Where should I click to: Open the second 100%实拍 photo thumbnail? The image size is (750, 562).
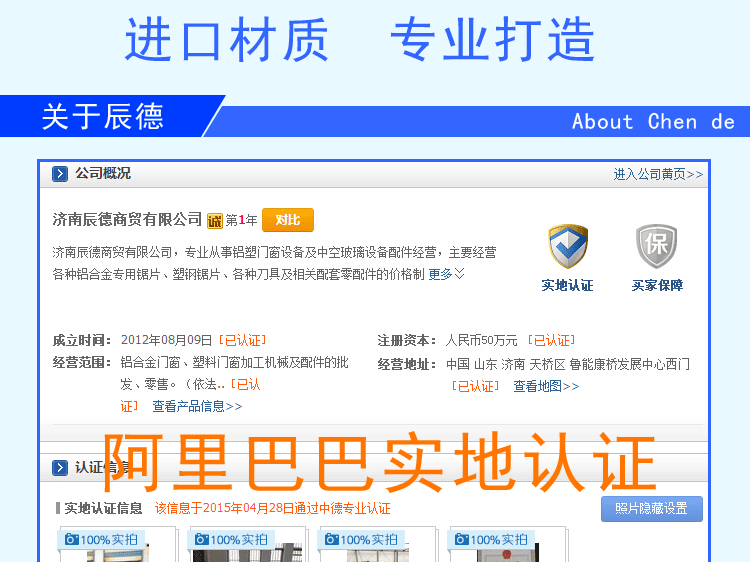248,544
